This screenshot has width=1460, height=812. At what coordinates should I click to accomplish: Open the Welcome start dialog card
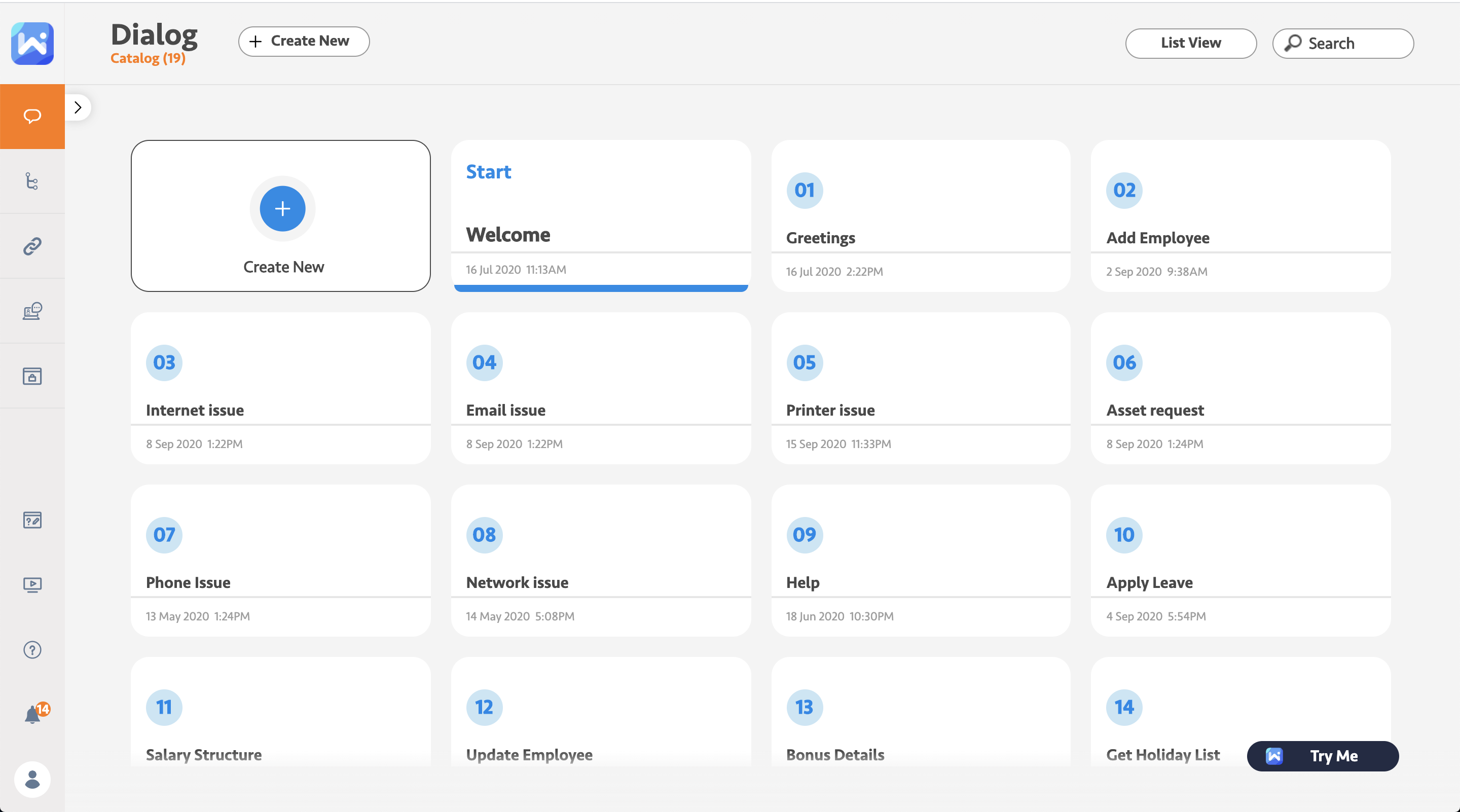click(600, 215)
